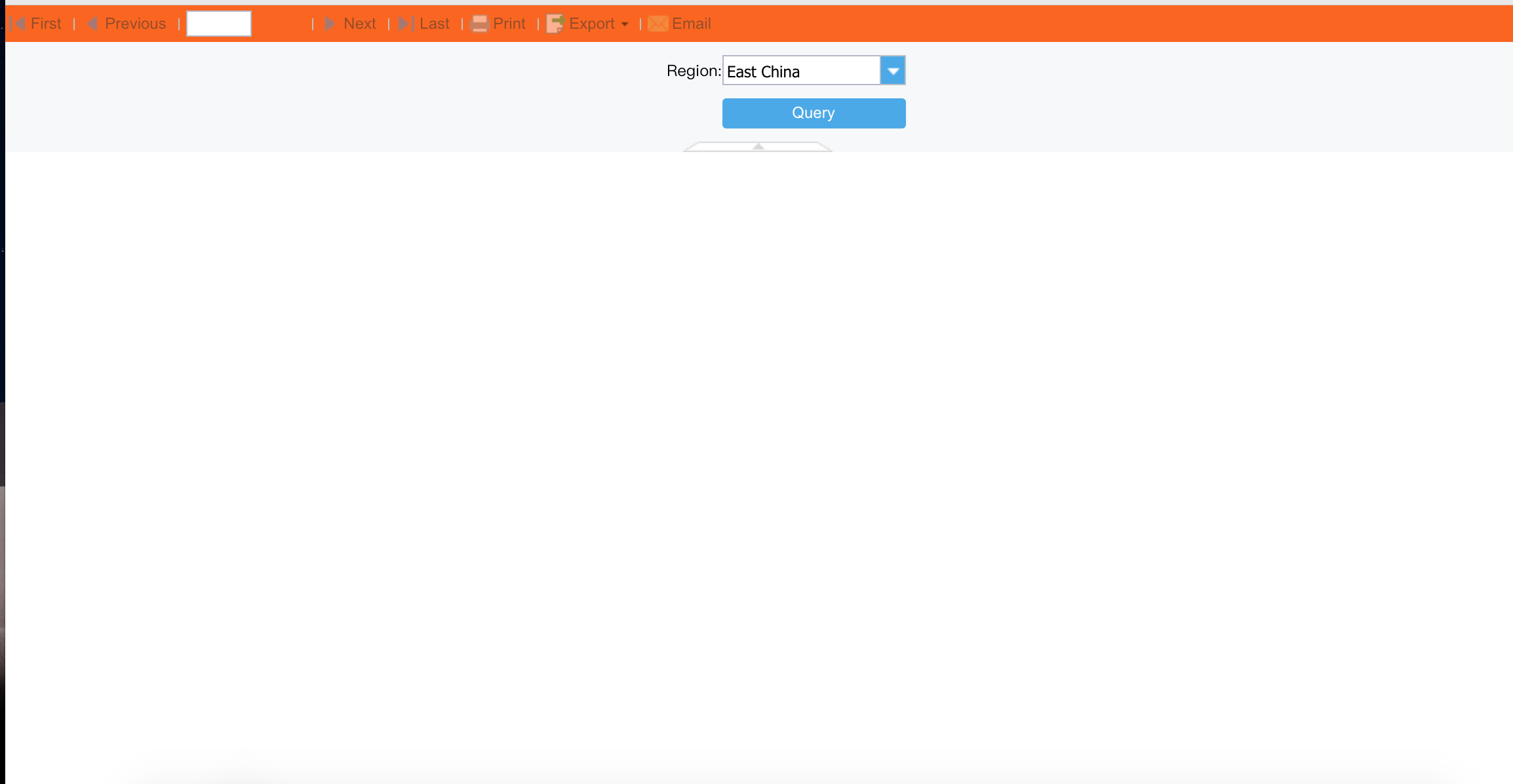Viewport: 1513px width, 784px height.
Task: Click the Last text label
Action: [433, 24]
